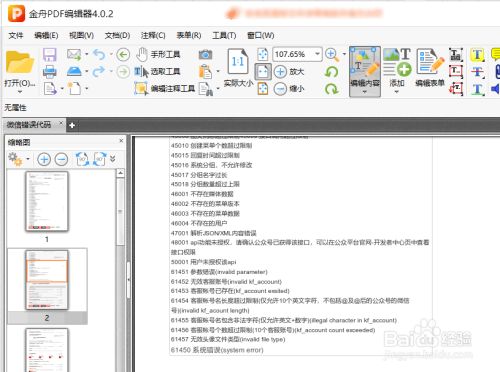The height and width of the screenshot is (372, 500).
Task: Select page 1 thumbnail
Action: coord(47,202)
